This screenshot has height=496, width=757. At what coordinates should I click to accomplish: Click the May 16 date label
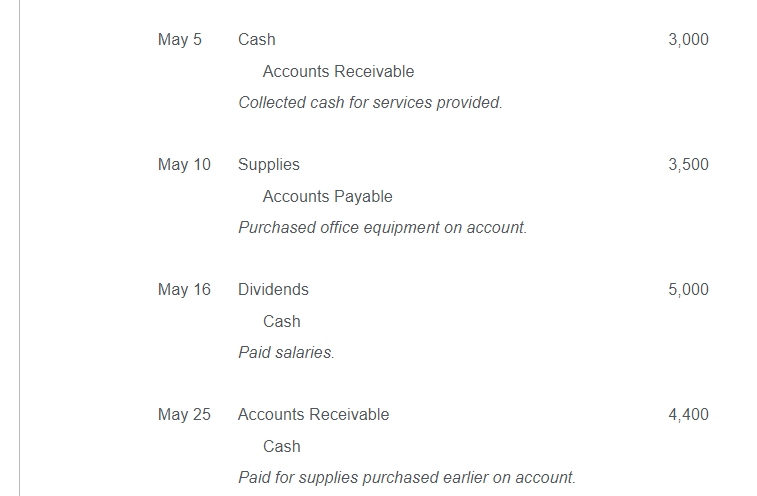point(184,290)
